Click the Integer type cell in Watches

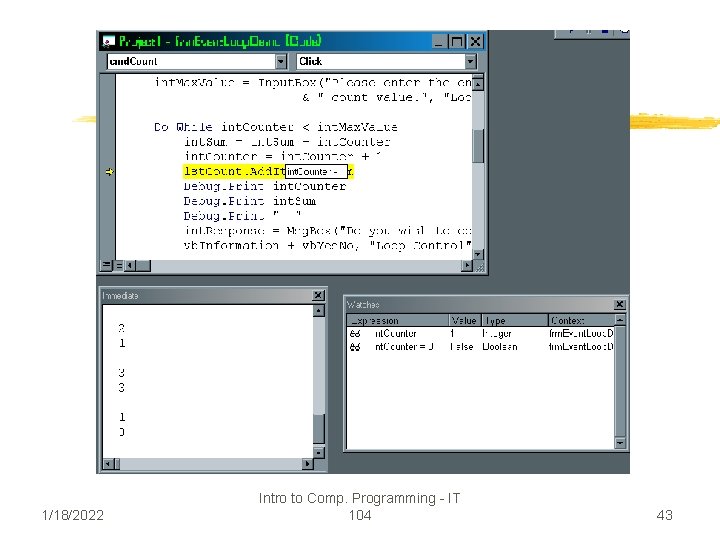[497, 333]
